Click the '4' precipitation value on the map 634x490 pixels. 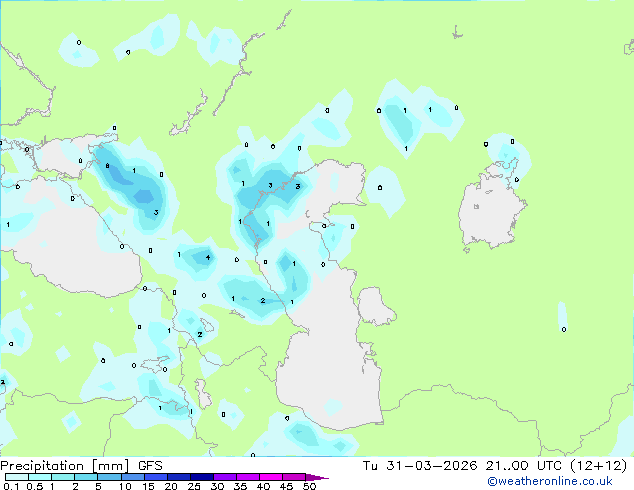pos(208,258)
